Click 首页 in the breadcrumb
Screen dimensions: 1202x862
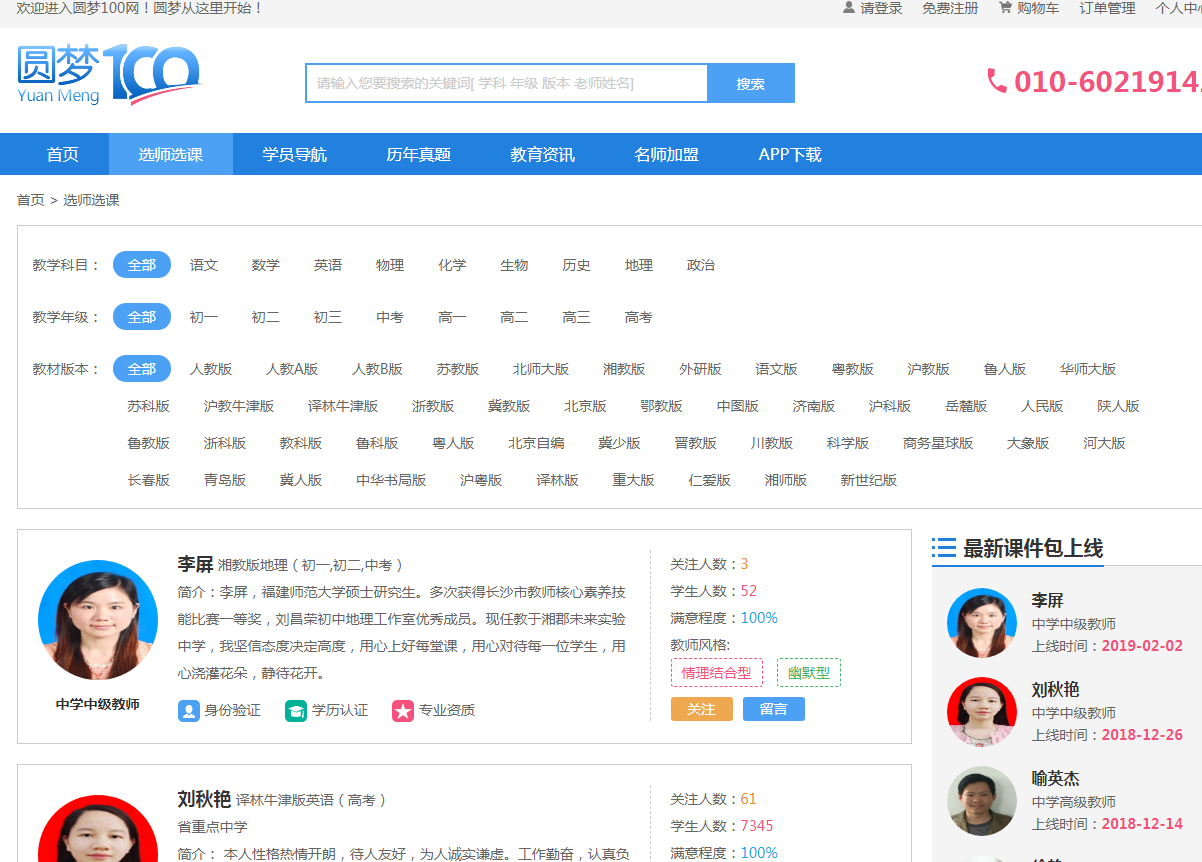click(x=31, y=200)
